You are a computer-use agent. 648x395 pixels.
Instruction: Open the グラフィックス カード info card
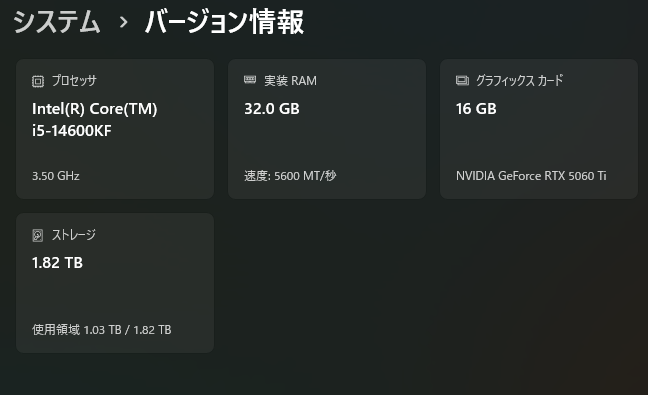point(539,129)
